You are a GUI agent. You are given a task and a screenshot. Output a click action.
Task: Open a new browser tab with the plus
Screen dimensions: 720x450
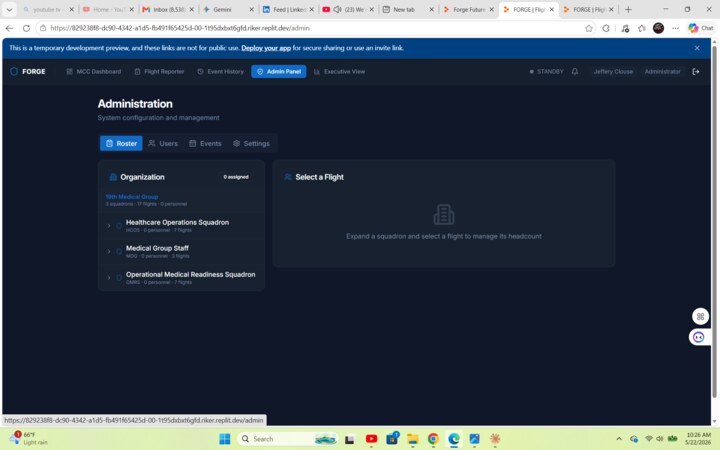click(628, 9)
